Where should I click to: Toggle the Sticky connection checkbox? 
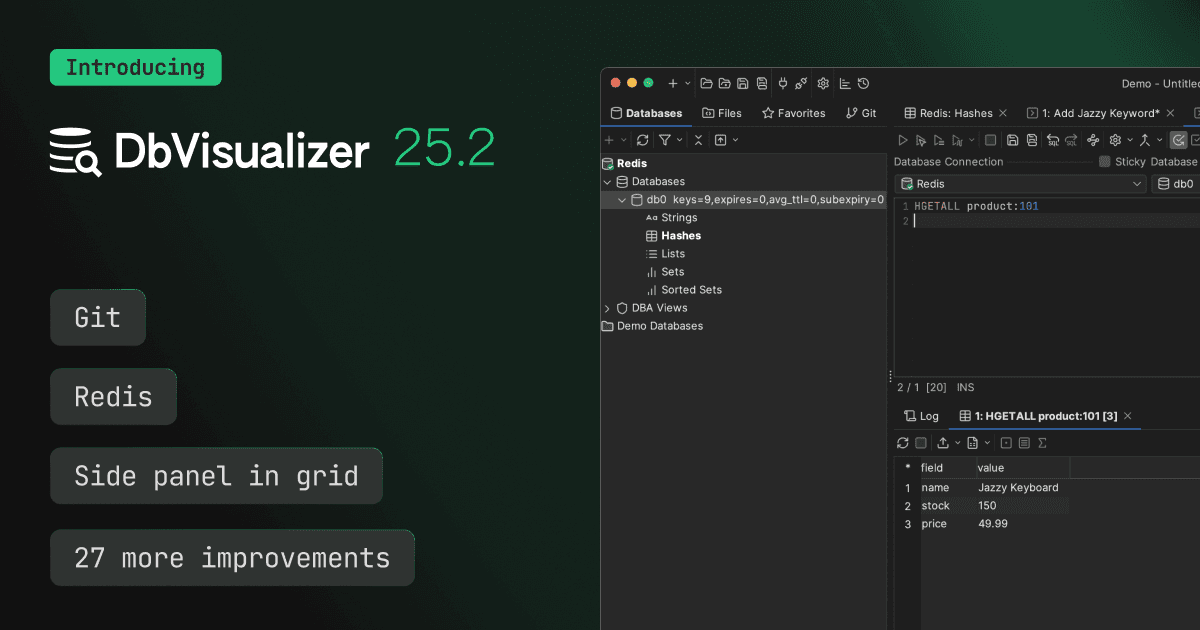tap(1105, 161)
